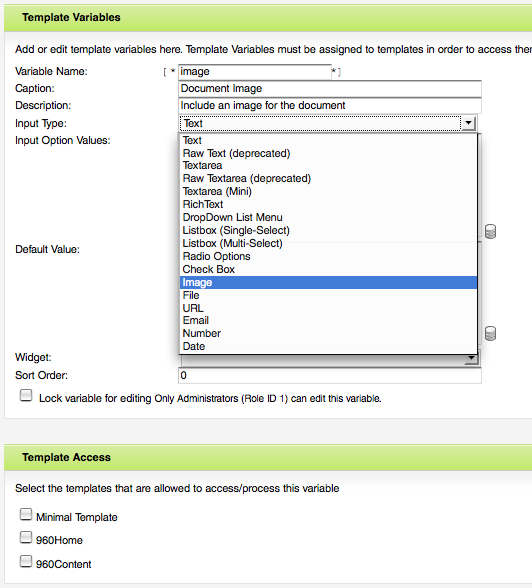Open the Input Type dropdown arrow
The image size is (532, 588).
[469, 123]
